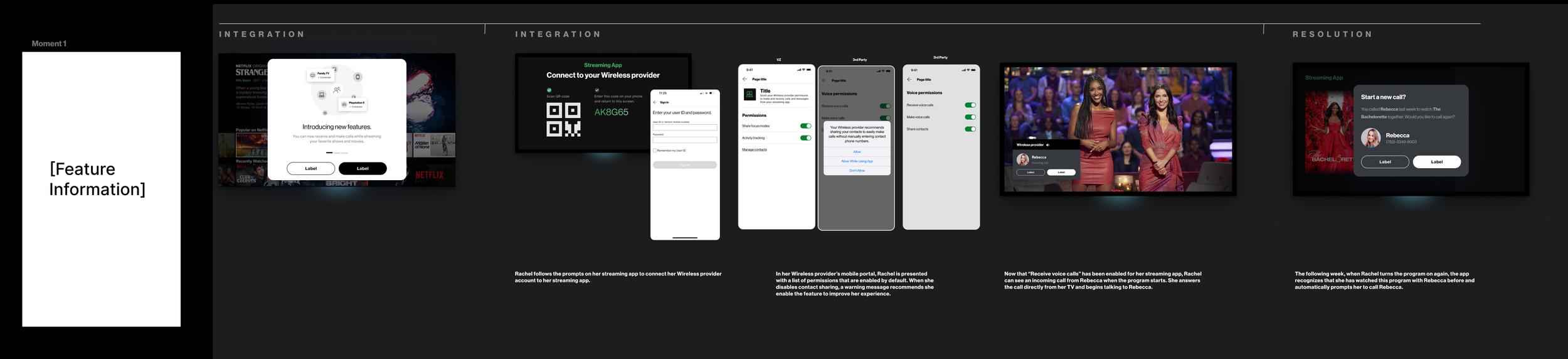Toggle Share focus modes switch
1568x359 pixels.
[805, 126]
